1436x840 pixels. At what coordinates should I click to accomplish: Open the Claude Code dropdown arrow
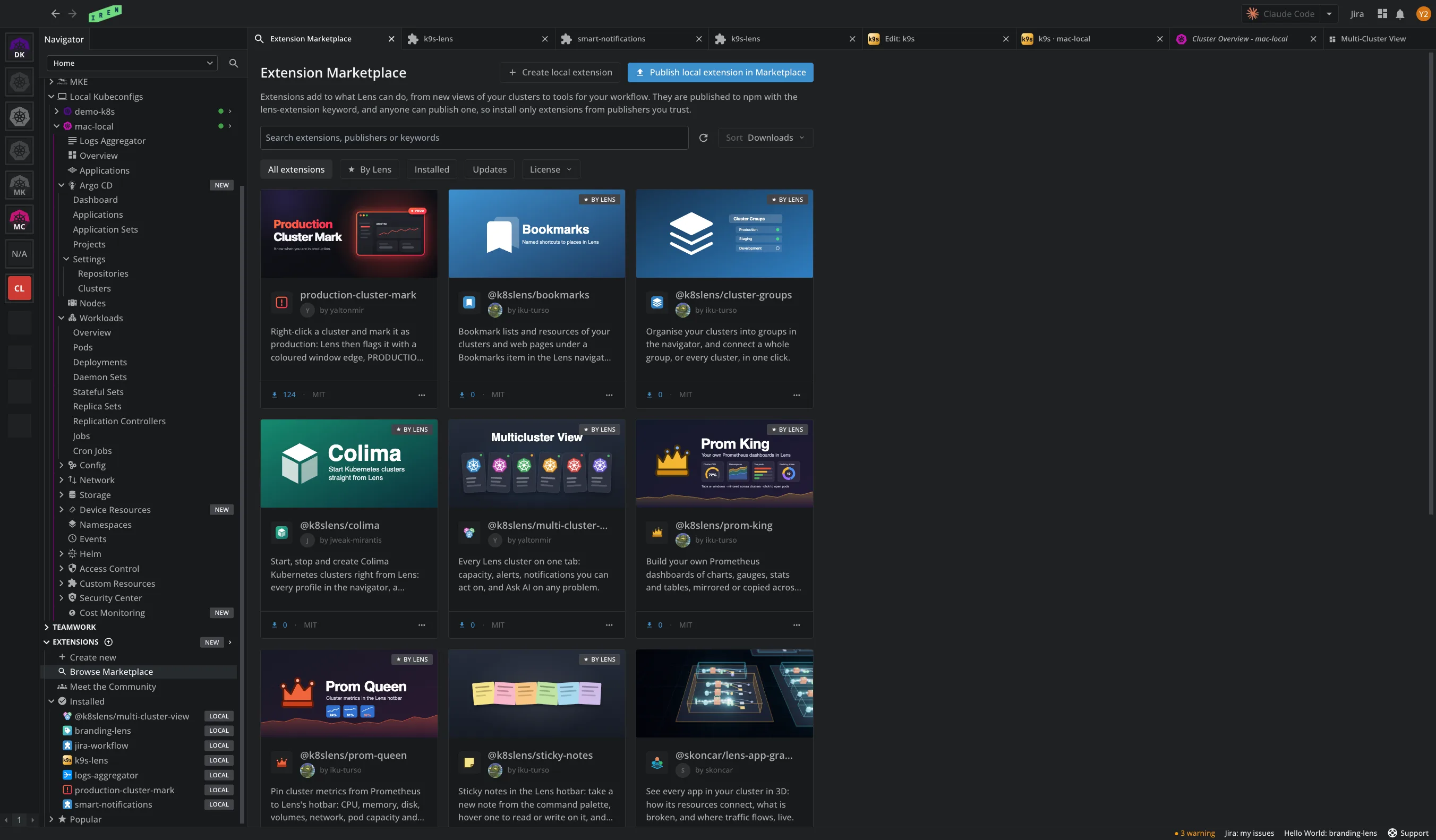tap(1329, 14)
